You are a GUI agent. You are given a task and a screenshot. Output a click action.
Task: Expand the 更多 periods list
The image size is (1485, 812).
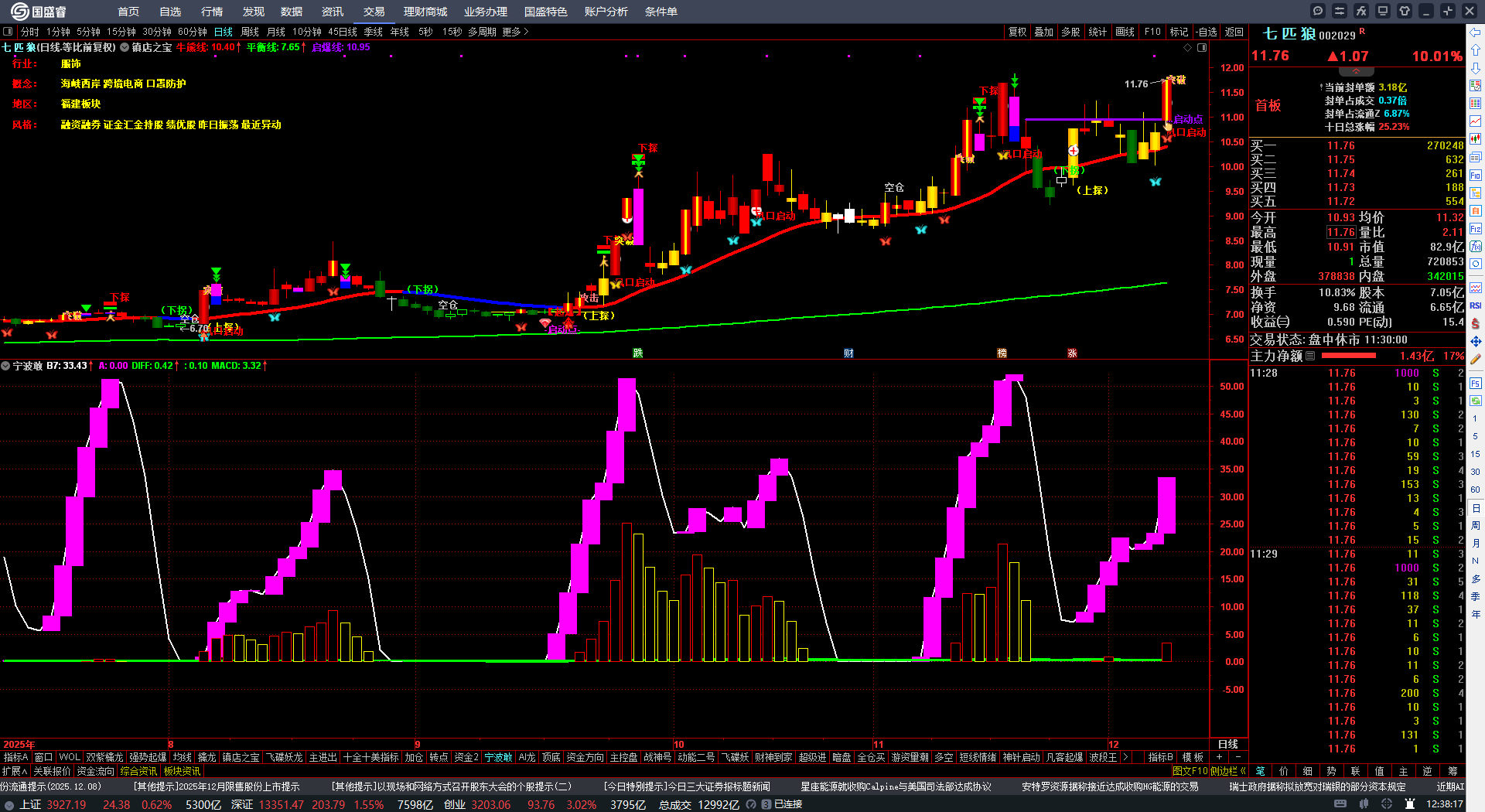click(515, 32)
